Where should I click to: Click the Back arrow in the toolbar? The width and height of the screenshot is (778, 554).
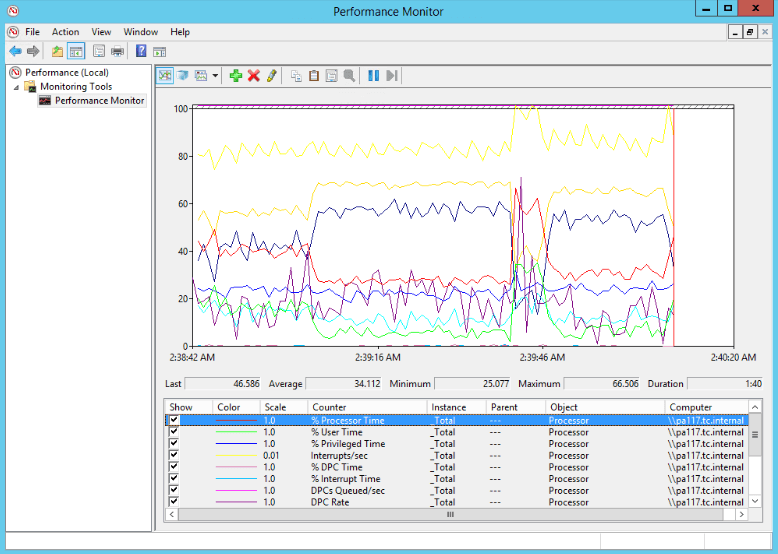[15, 51]
